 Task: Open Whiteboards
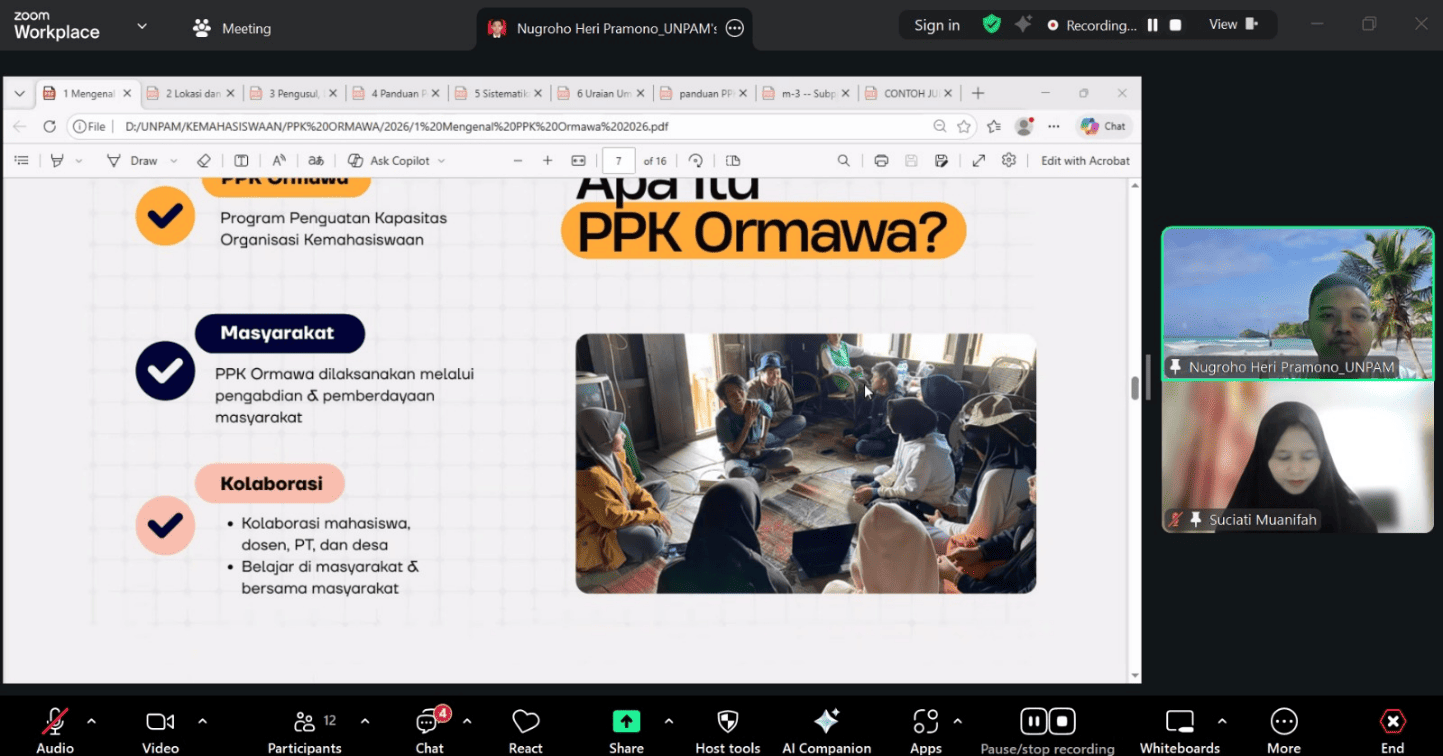[x=1180, y=730]
